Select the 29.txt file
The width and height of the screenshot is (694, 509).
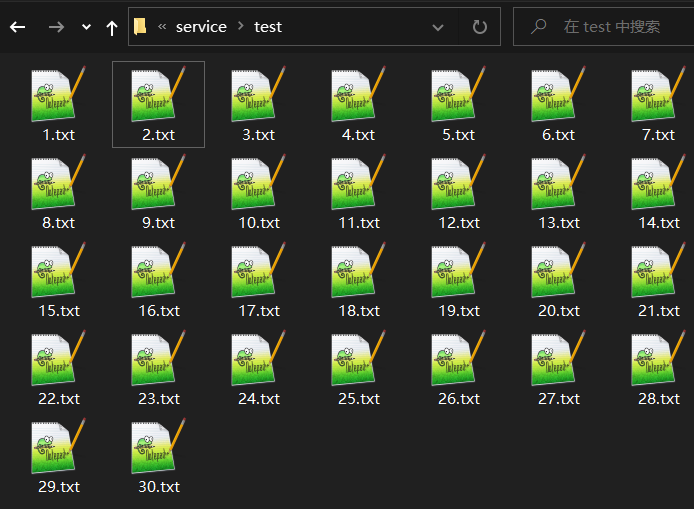pos(58,456)
